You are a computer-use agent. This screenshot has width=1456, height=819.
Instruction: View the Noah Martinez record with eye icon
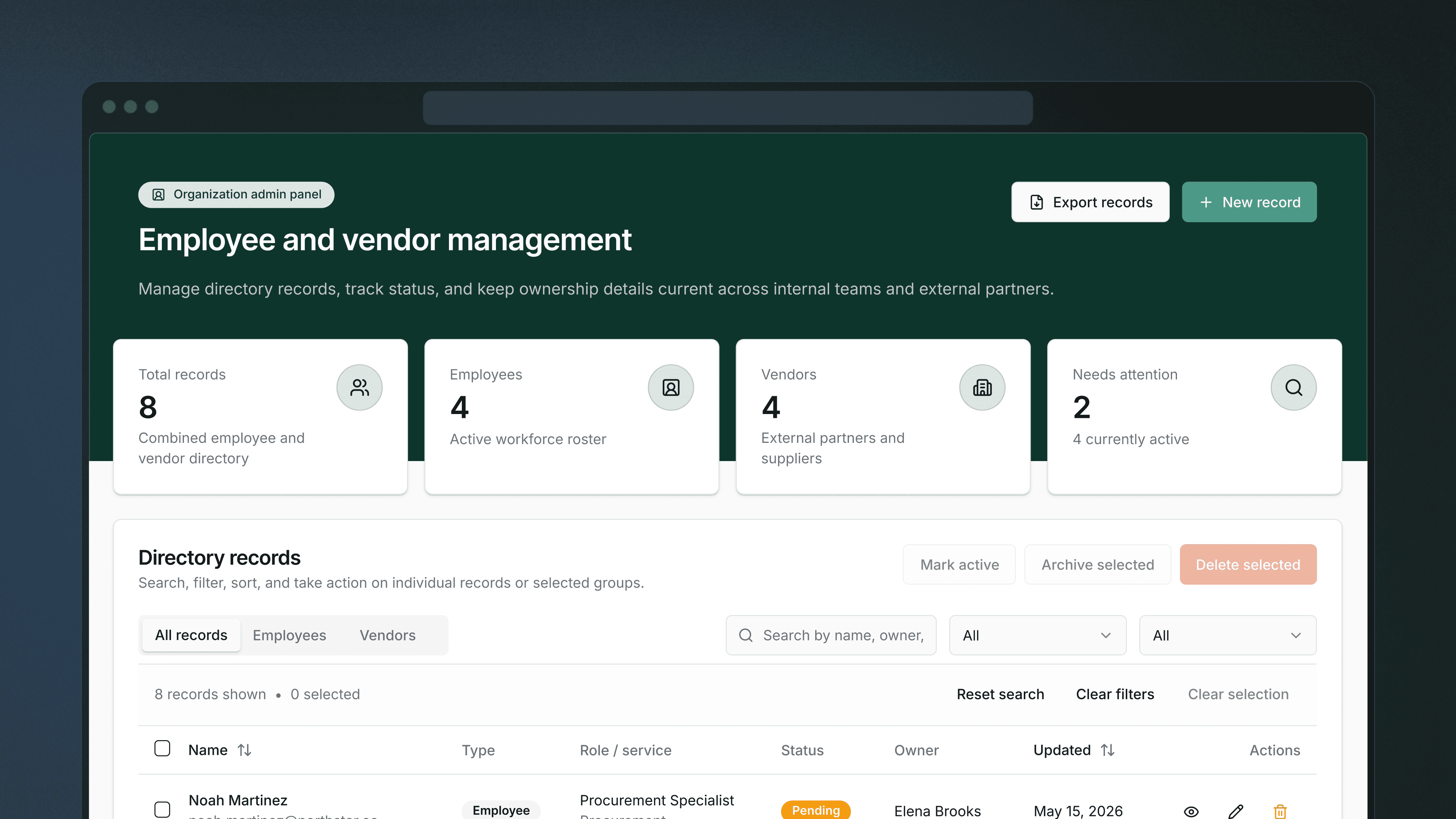click(1191, 812)
